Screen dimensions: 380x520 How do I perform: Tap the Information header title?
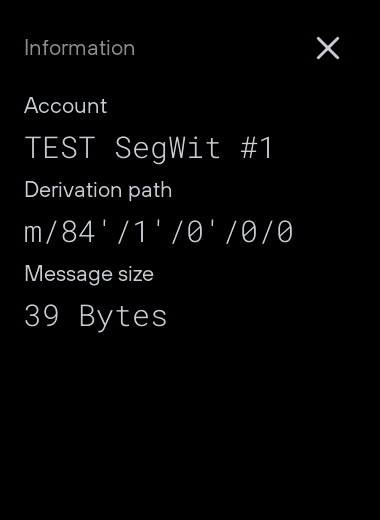tap(80, 48)
